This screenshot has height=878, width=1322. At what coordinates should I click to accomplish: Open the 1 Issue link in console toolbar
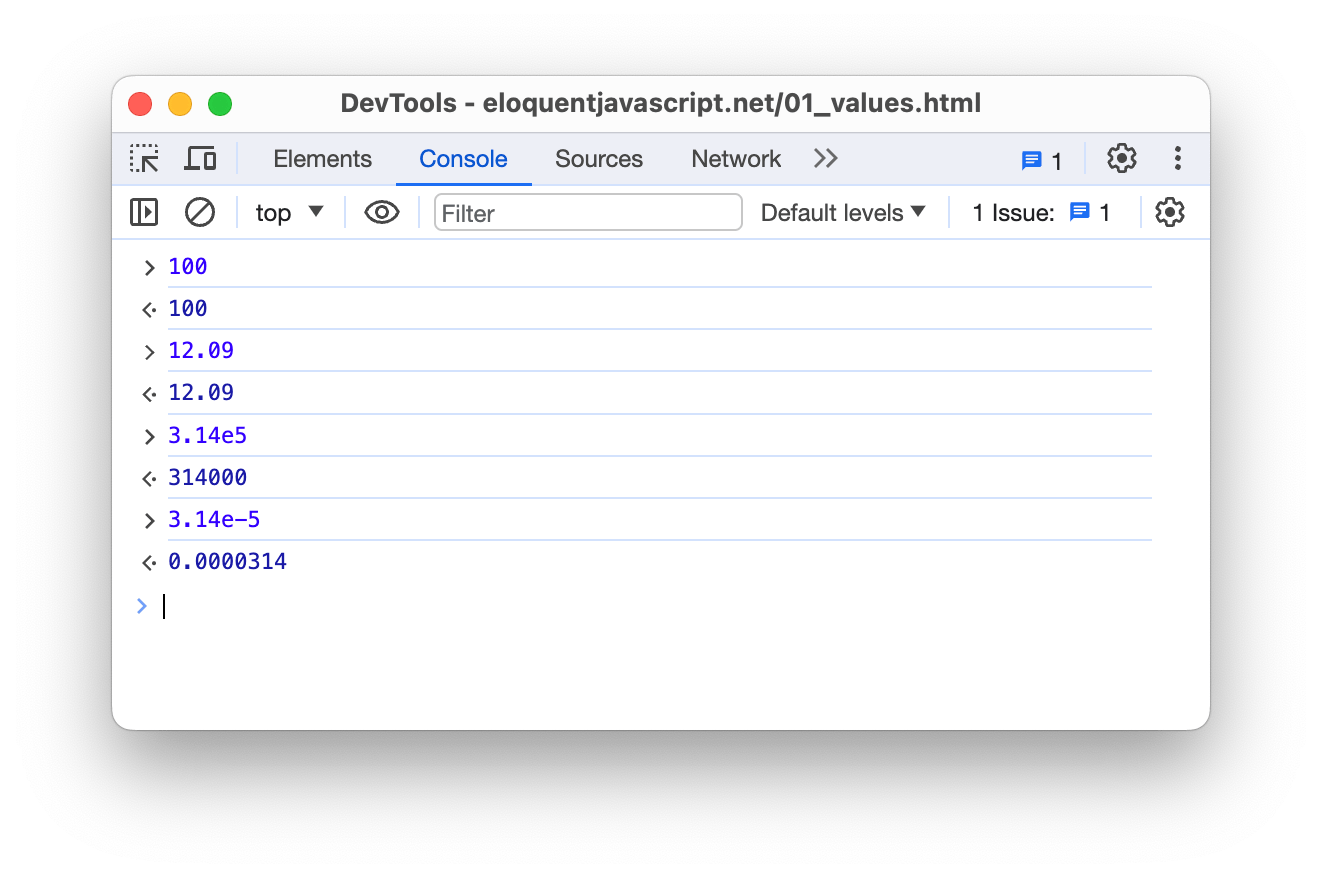tap(1041, 213)
